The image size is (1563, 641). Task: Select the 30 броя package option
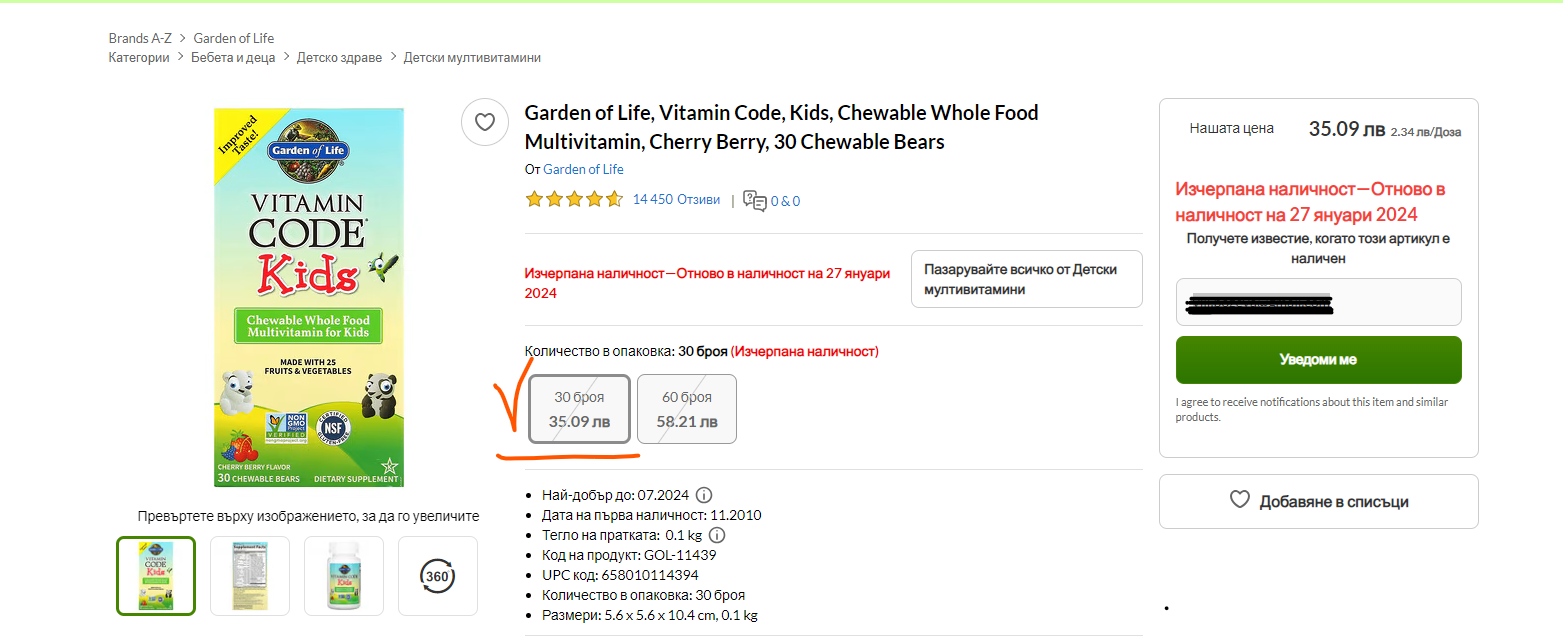click(579, 409)
